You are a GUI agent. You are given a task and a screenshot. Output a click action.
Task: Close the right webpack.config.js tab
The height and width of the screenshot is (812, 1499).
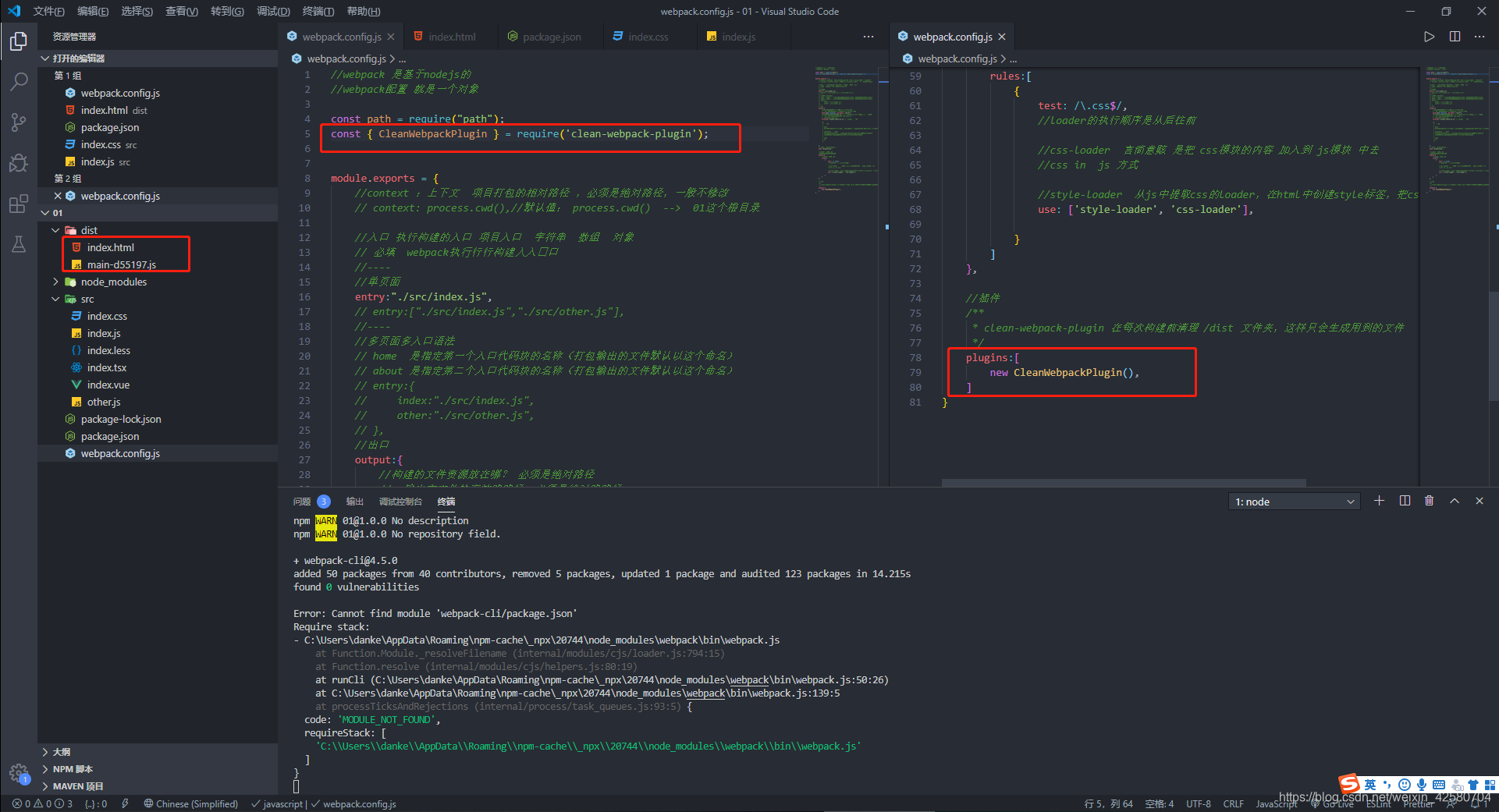[x=1002, y=37]
